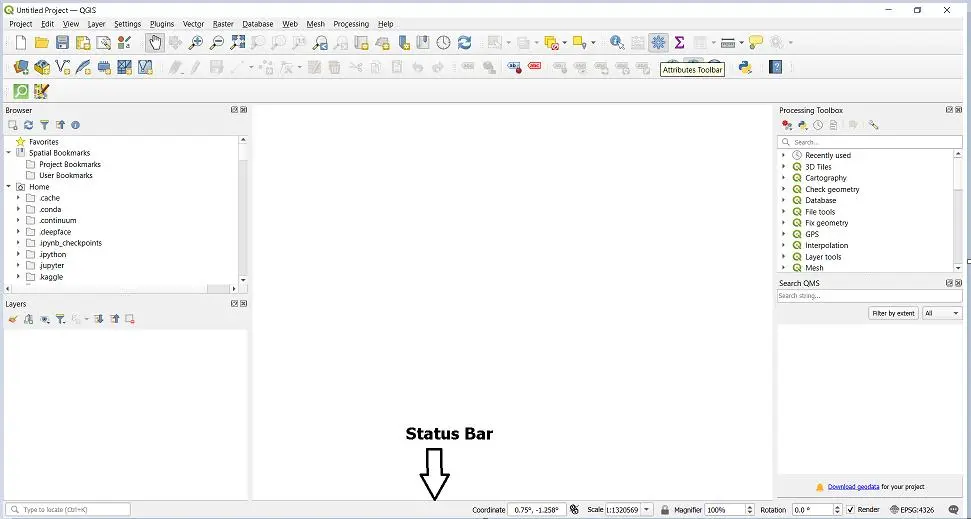
Task: Activate the Identify Features tool
Action: (x=617, y=43)
